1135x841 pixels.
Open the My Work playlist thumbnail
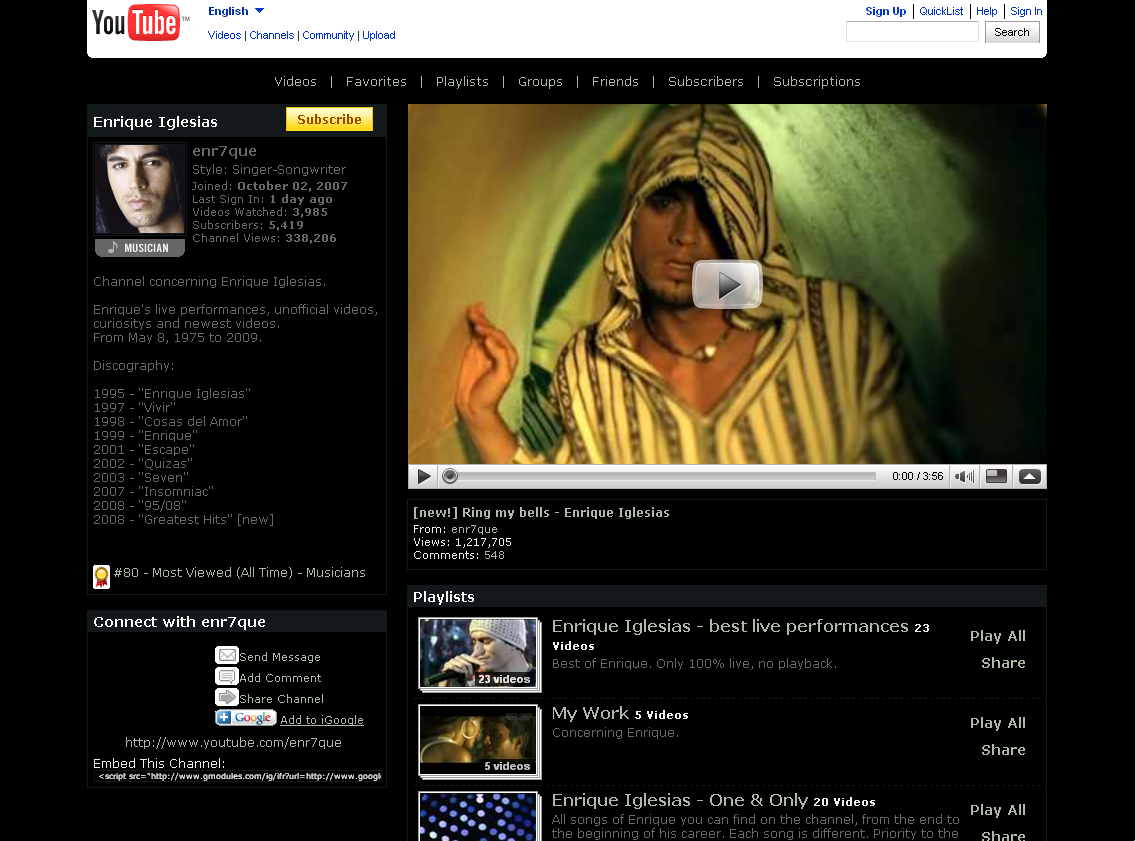point(479,741)
